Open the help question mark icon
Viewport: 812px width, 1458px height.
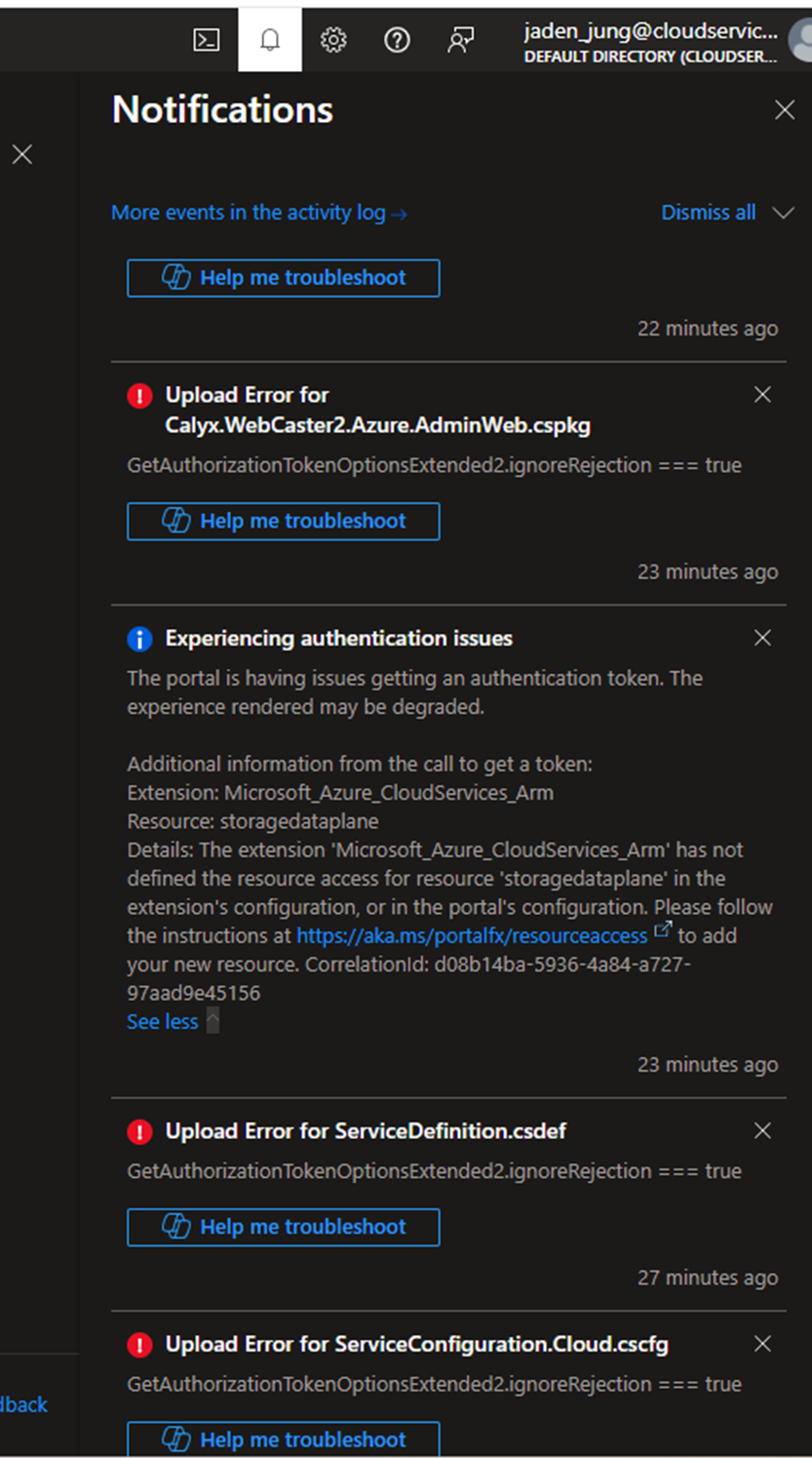(397, 40)
